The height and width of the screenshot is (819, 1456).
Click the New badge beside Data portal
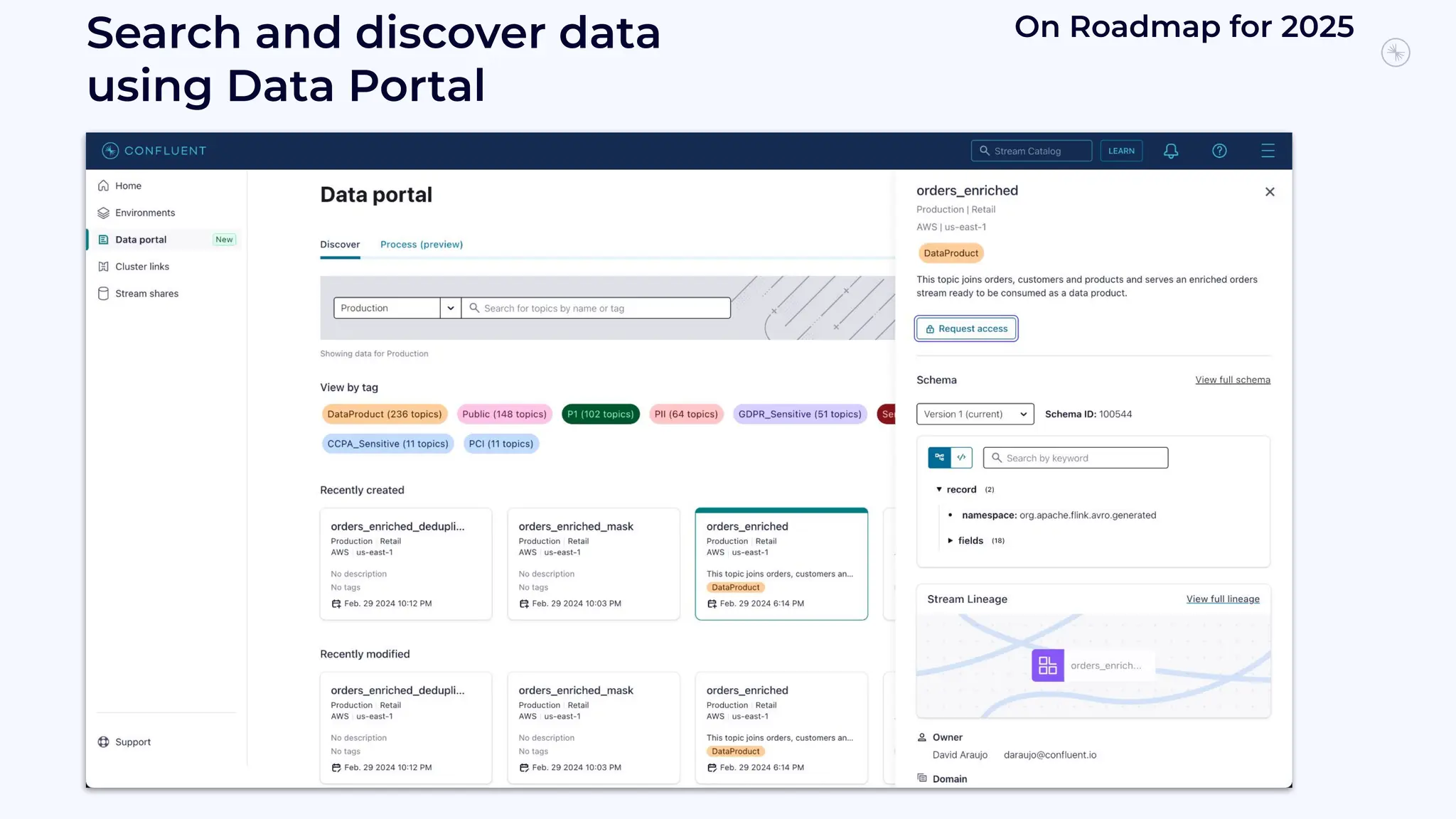coord(224,240)
